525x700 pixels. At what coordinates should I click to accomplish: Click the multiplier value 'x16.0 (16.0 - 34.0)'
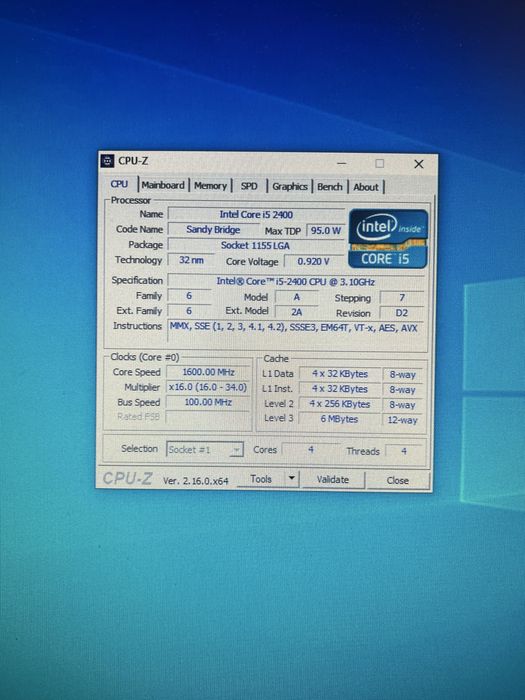click(208, 387)
